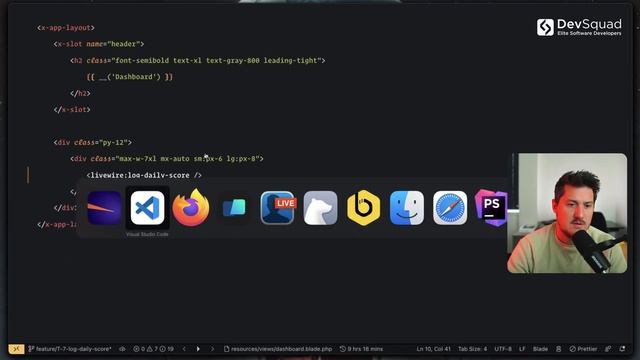Click the Prettier formatter status item
Screen dimensions: 640x360
[x=583, y=349]
